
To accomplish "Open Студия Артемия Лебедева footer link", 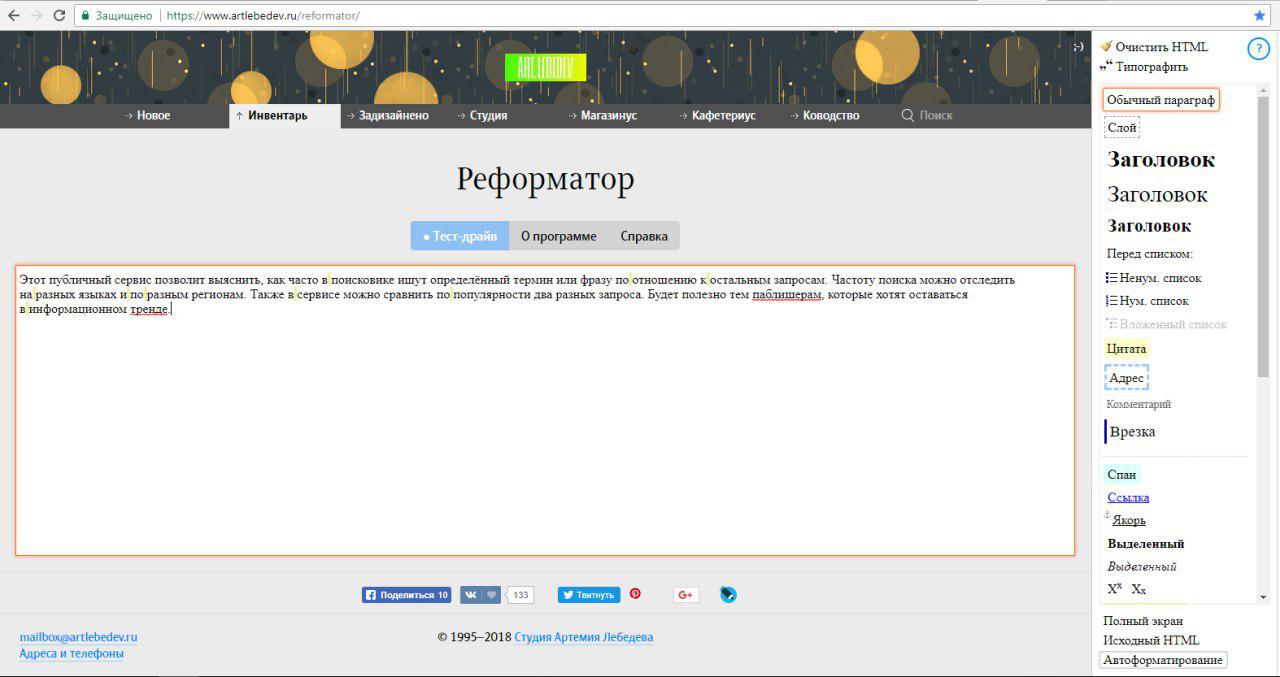I will pos(584,637).
